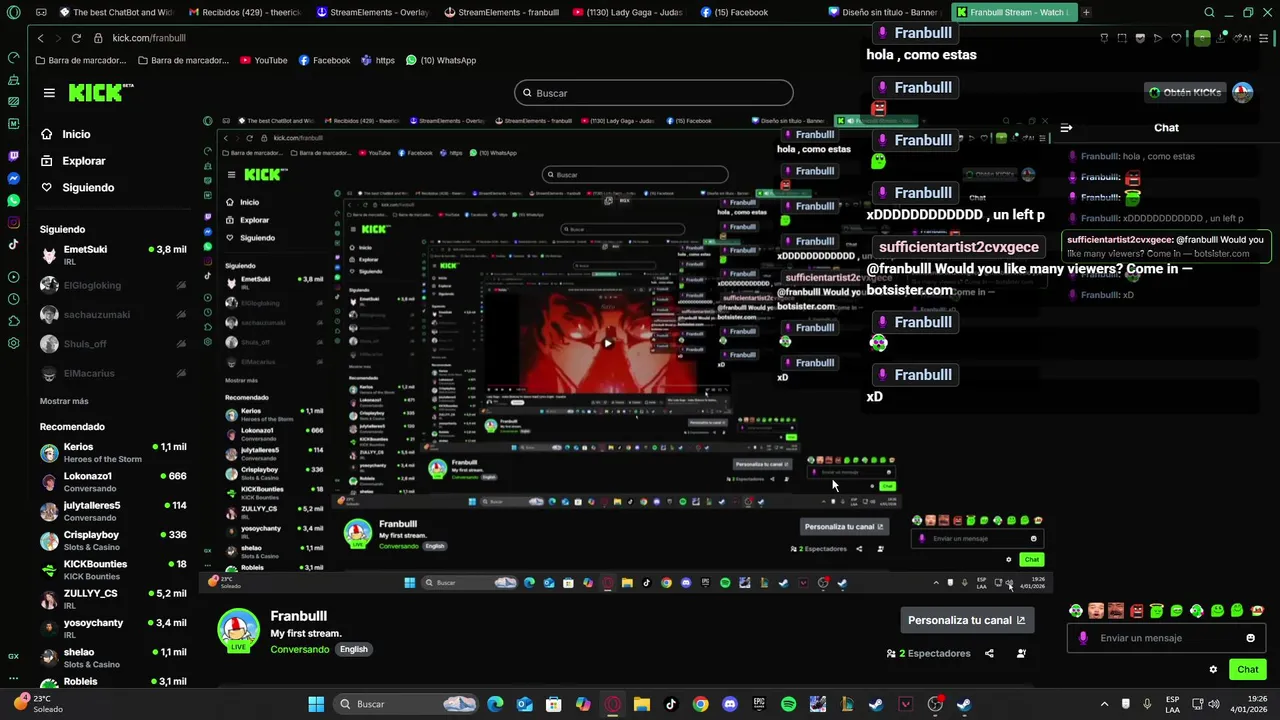Open Instagram in Opera GX sidebar
The image size is (1280, 720).
[x=13, y=223]
